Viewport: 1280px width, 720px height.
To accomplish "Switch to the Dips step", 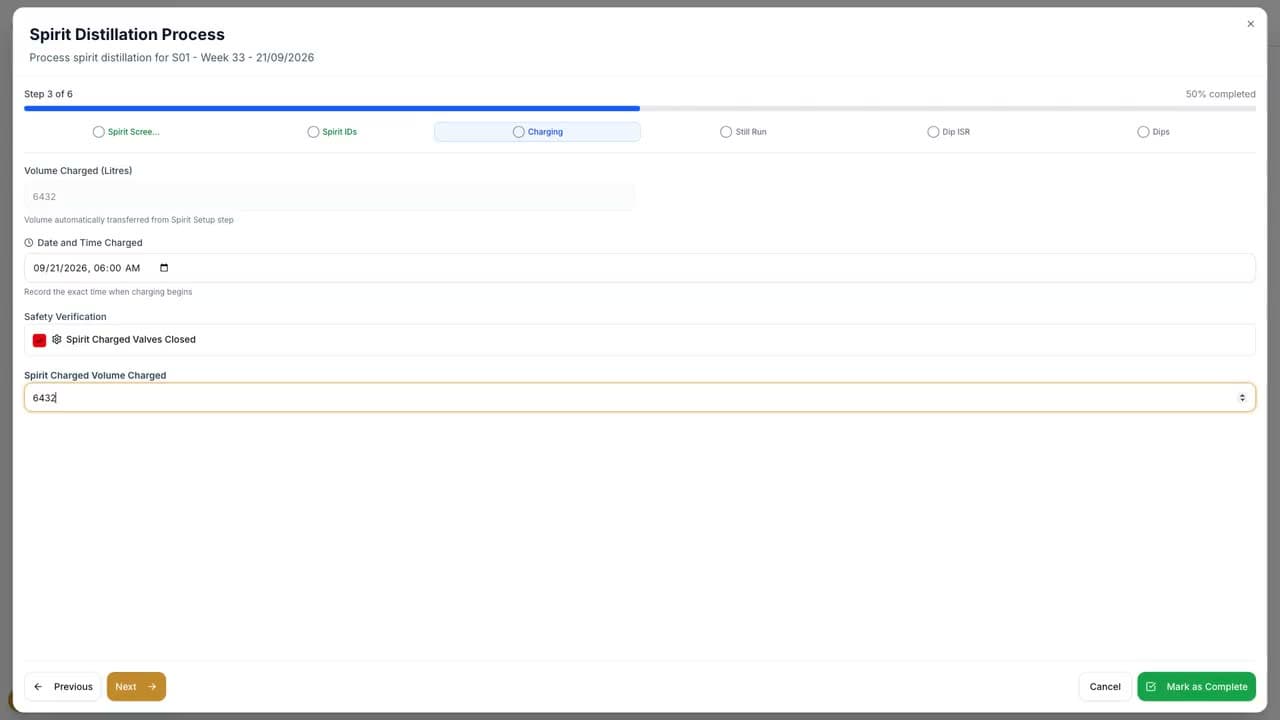I will click(x=1153, y=132).
